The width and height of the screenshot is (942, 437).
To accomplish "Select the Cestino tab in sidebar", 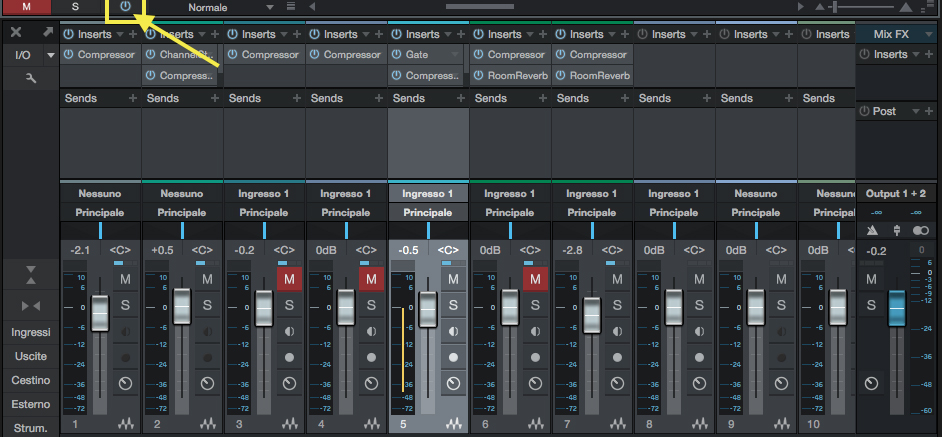I will [30, 380].
